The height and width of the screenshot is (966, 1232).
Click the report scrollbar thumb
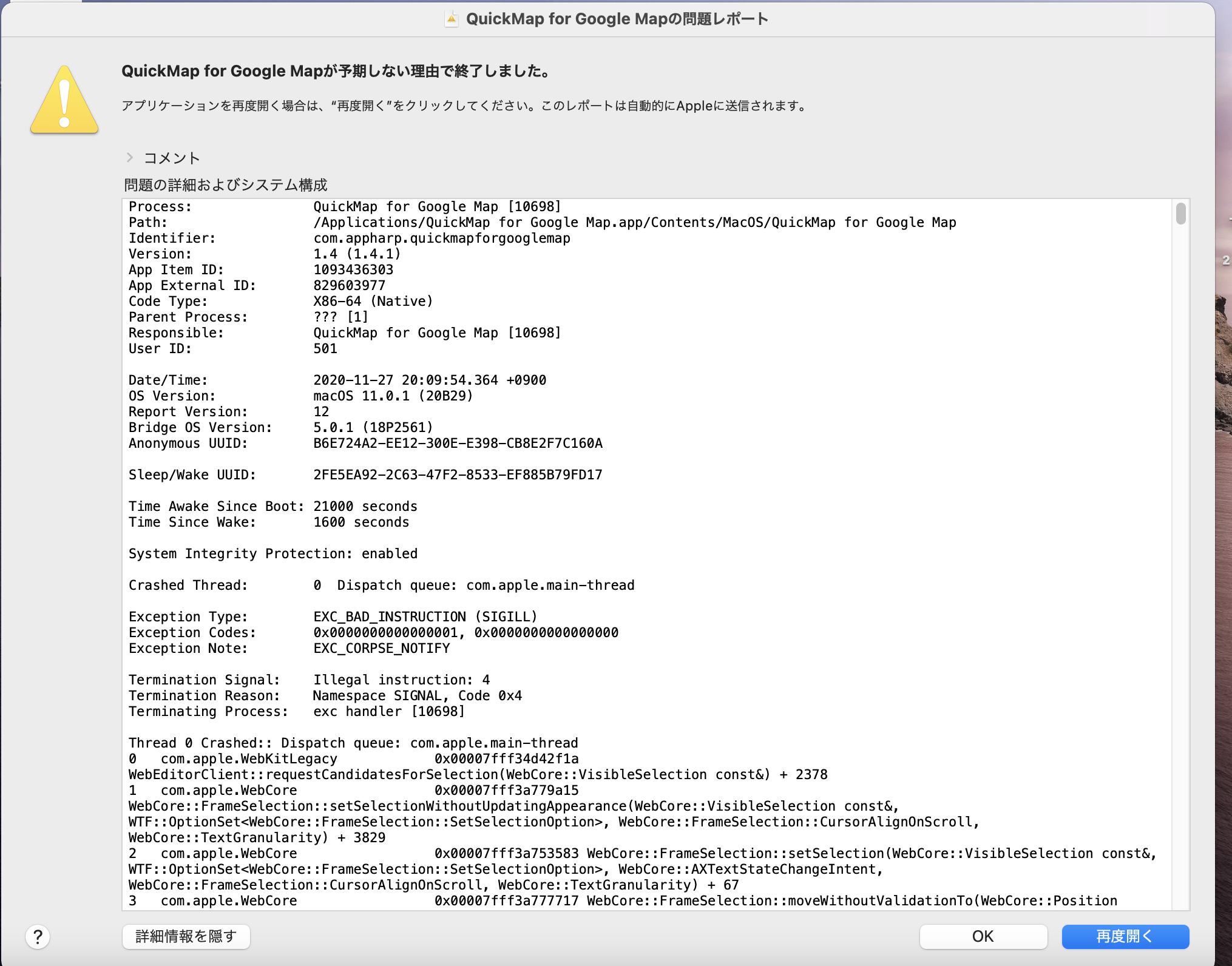pos(1180,214)
